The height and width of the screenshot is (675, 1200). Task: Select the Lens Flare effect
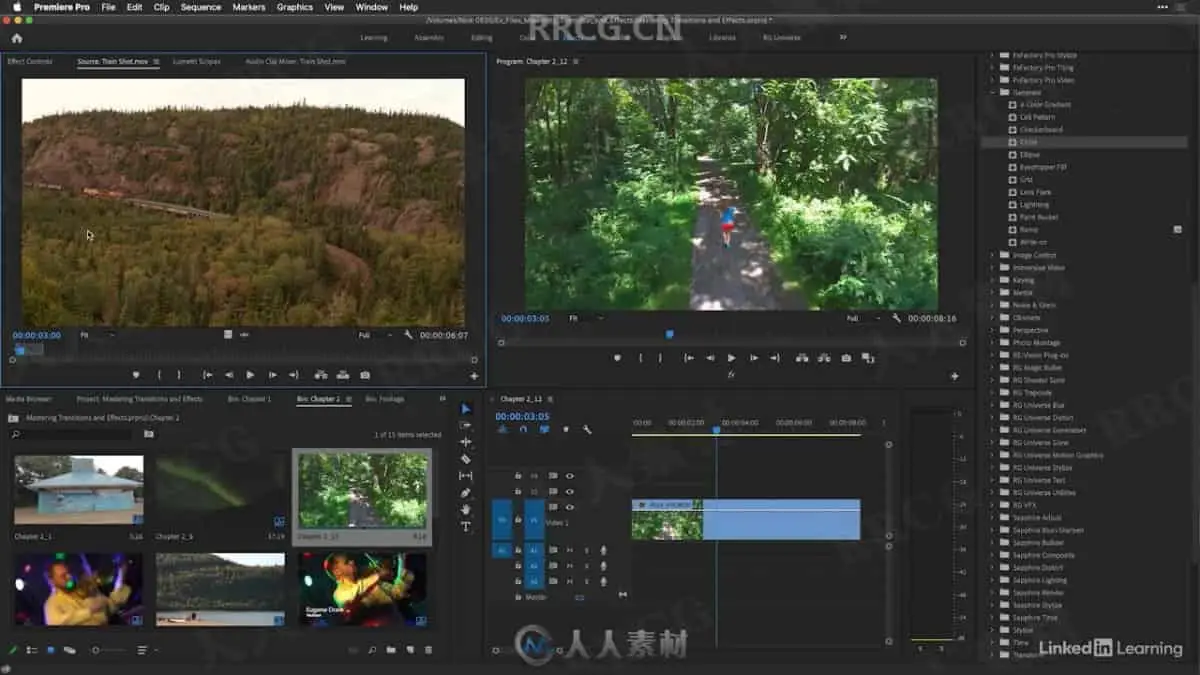tap(1035, 192)
